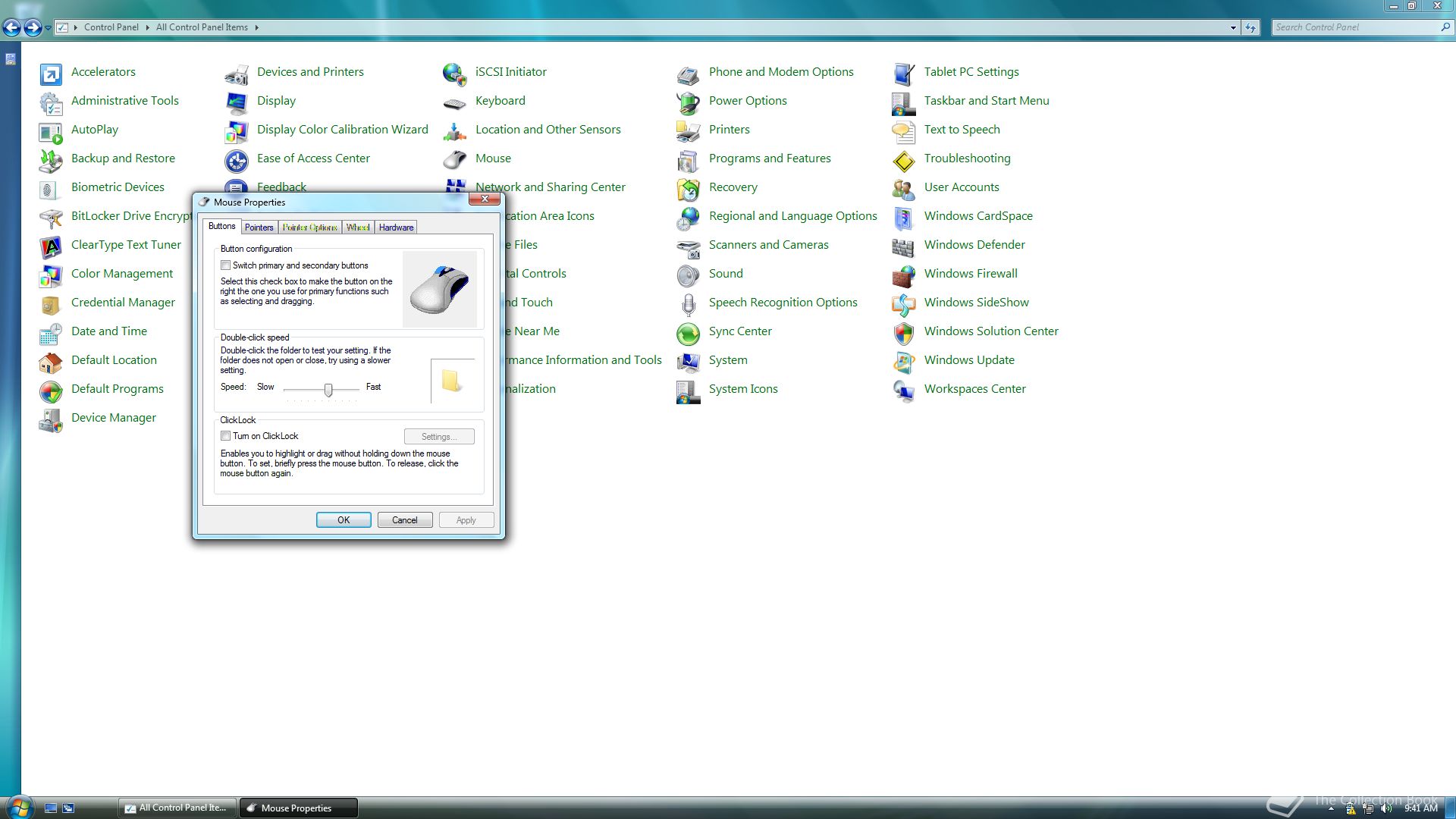Click the volume icon in system tray

coord(1386,809)
